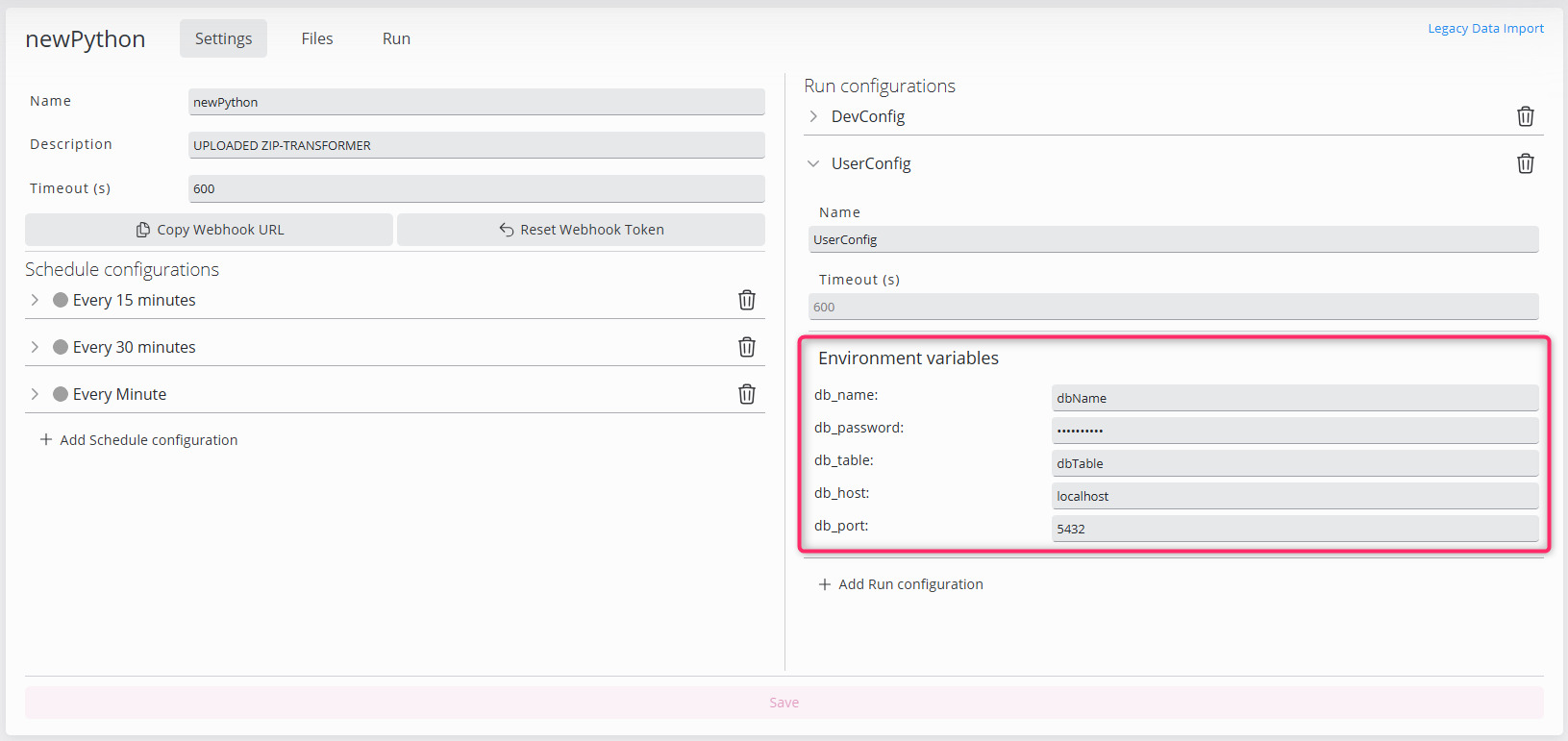
Task: Click Copy Webhook URL button
Action: coord(210,230)
